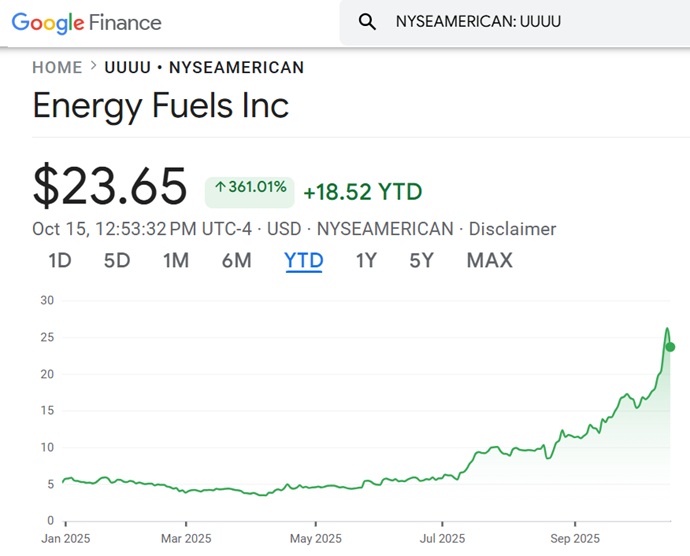The height and width of the screenshot is (556, 690).
Task: Switch chart to 1D range
Action: click(60, 261)
